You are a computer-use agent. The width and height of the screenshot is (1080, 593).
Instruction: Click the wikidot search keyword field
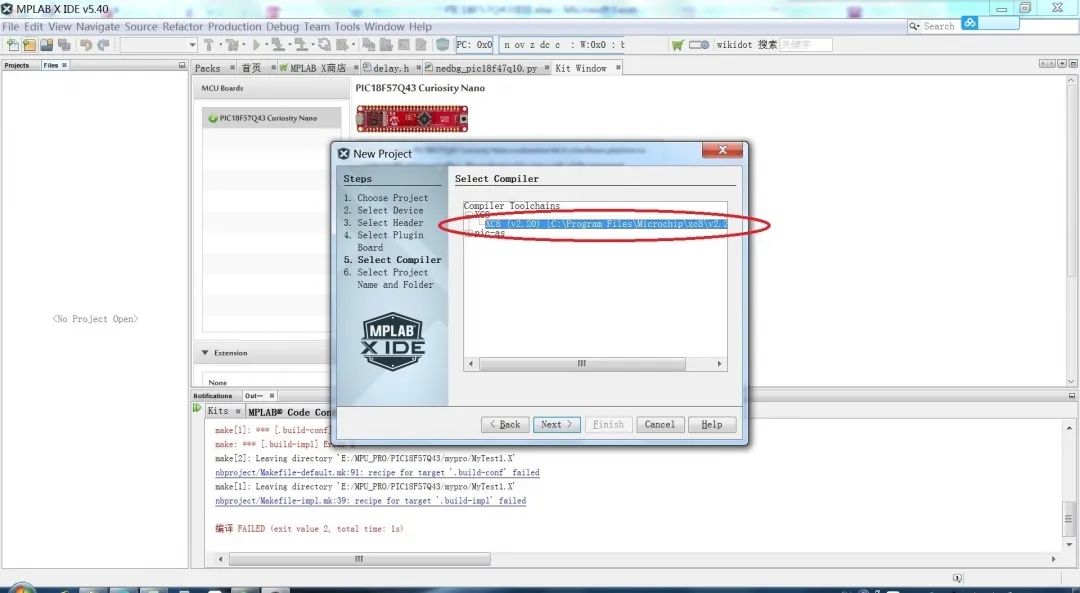[x=805, y=45]
